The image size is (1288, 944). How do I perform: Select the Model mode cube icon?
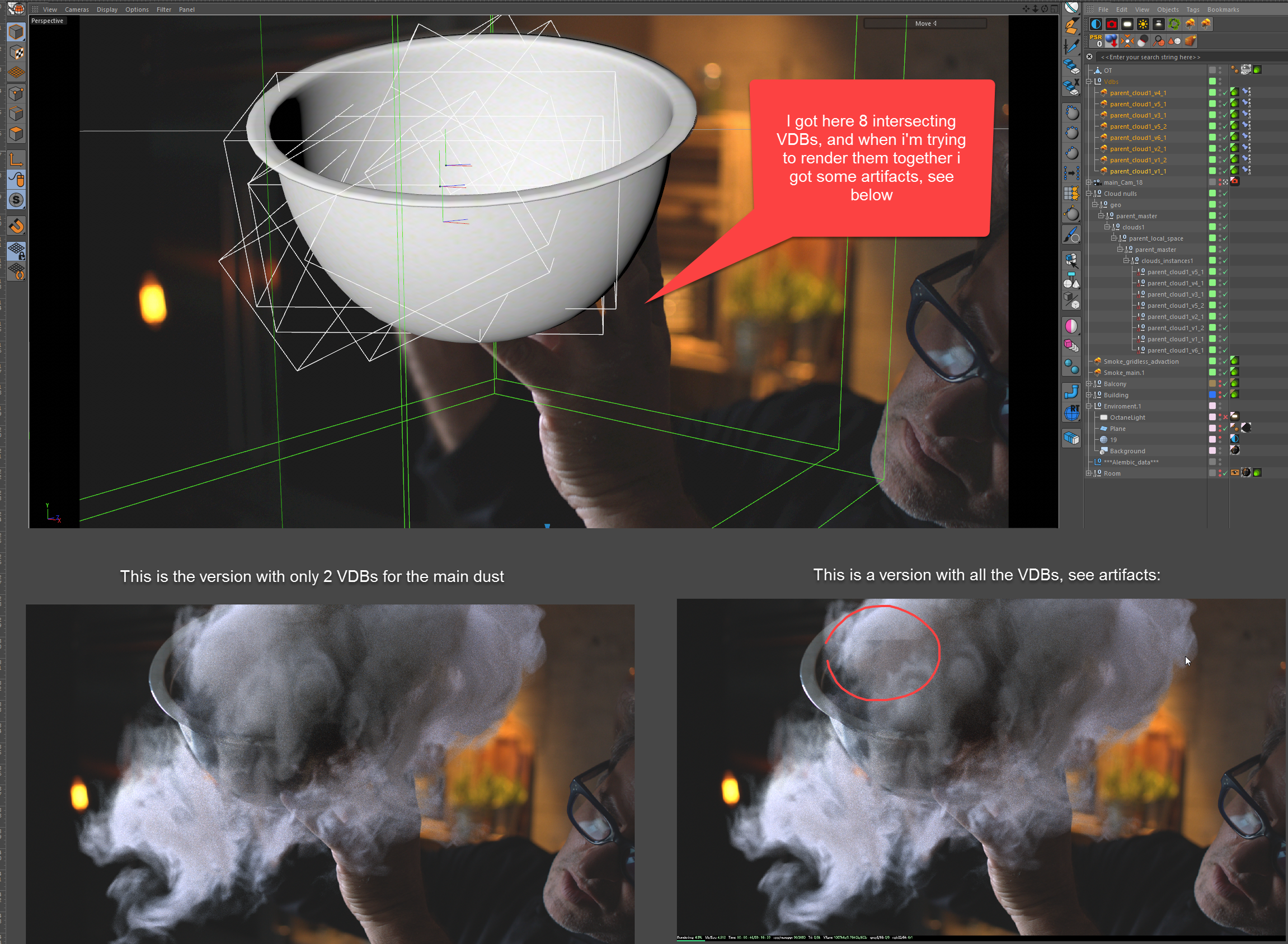[16, 32]
